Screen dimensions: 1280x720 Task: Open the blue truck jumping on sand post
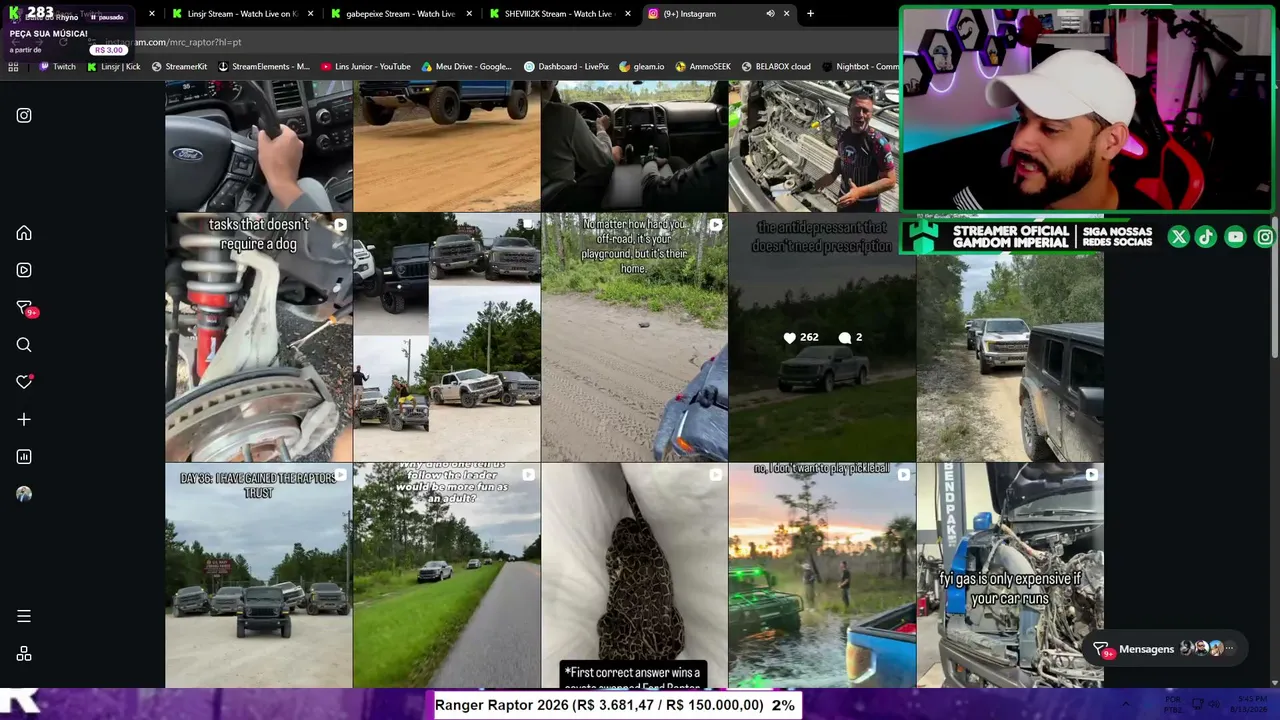[447, 146]
